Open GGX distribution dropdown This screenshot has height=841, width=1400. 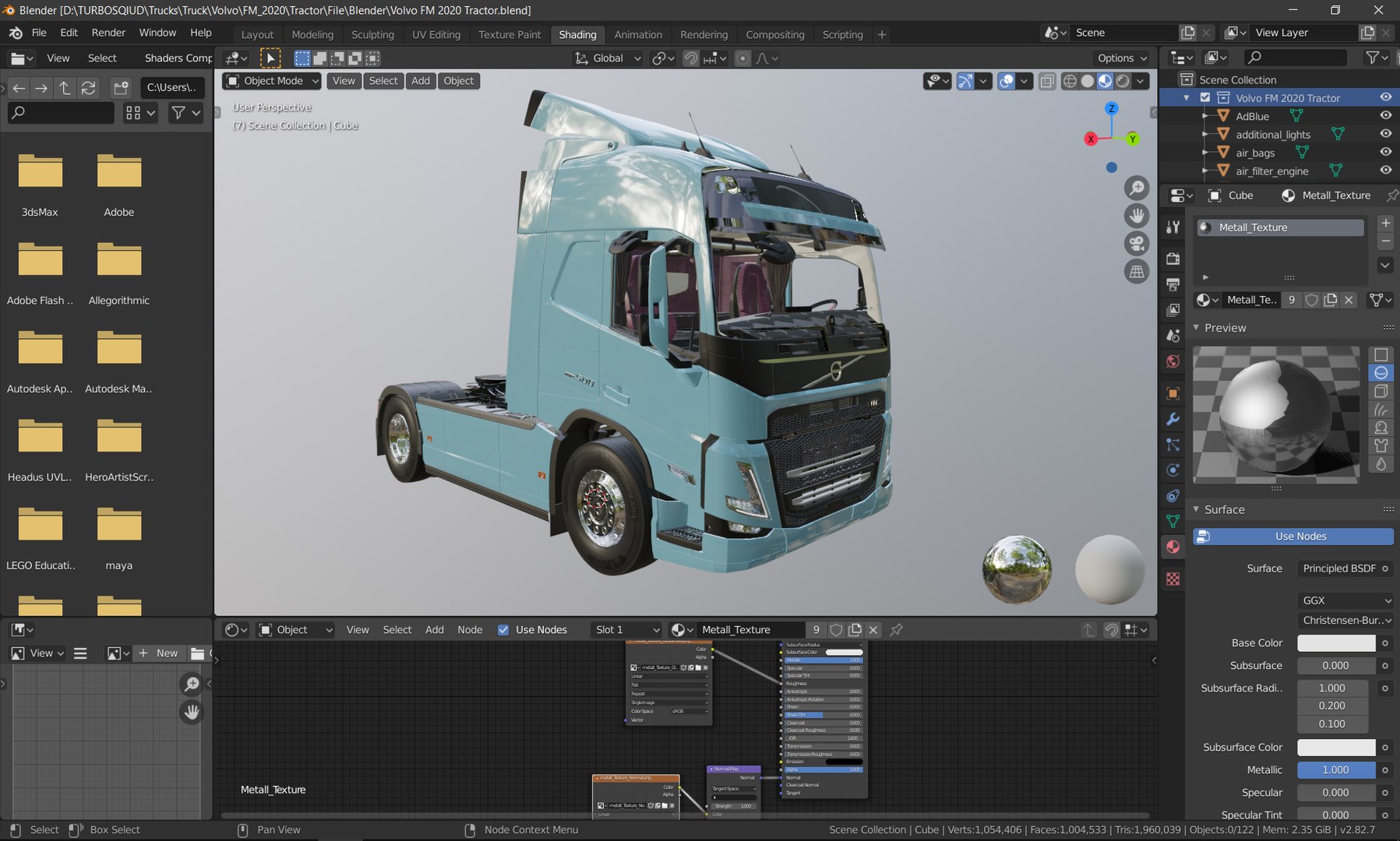pos(1345,600)
